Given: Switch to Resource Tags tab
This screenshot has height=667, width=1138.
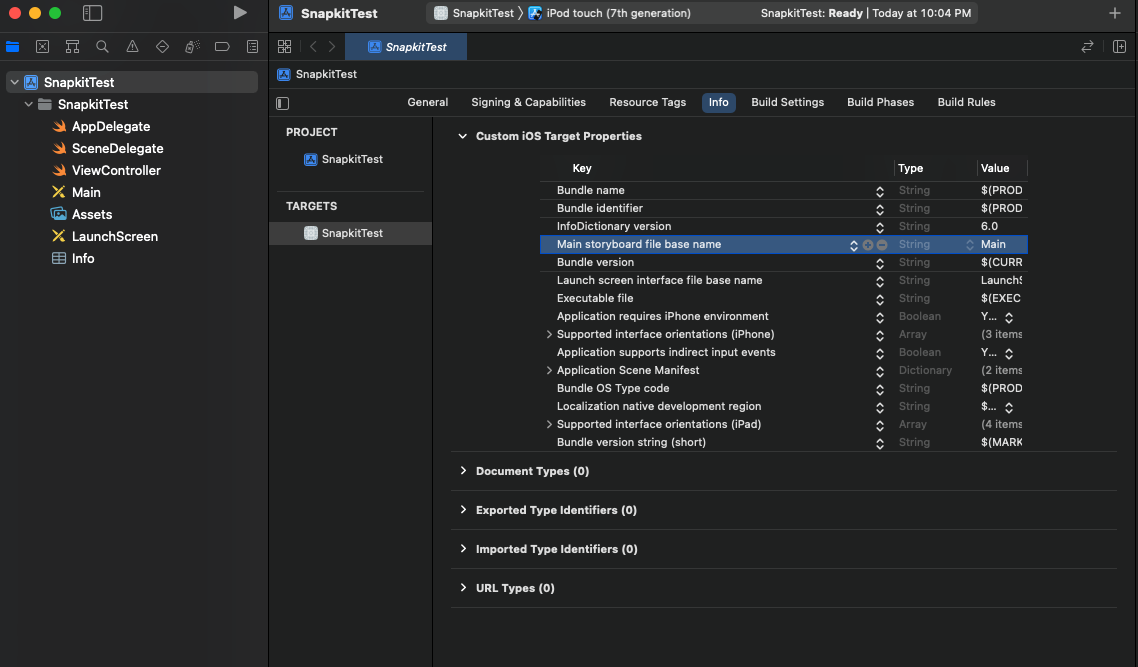Looking at the screenshot, I should coord(647,102).
